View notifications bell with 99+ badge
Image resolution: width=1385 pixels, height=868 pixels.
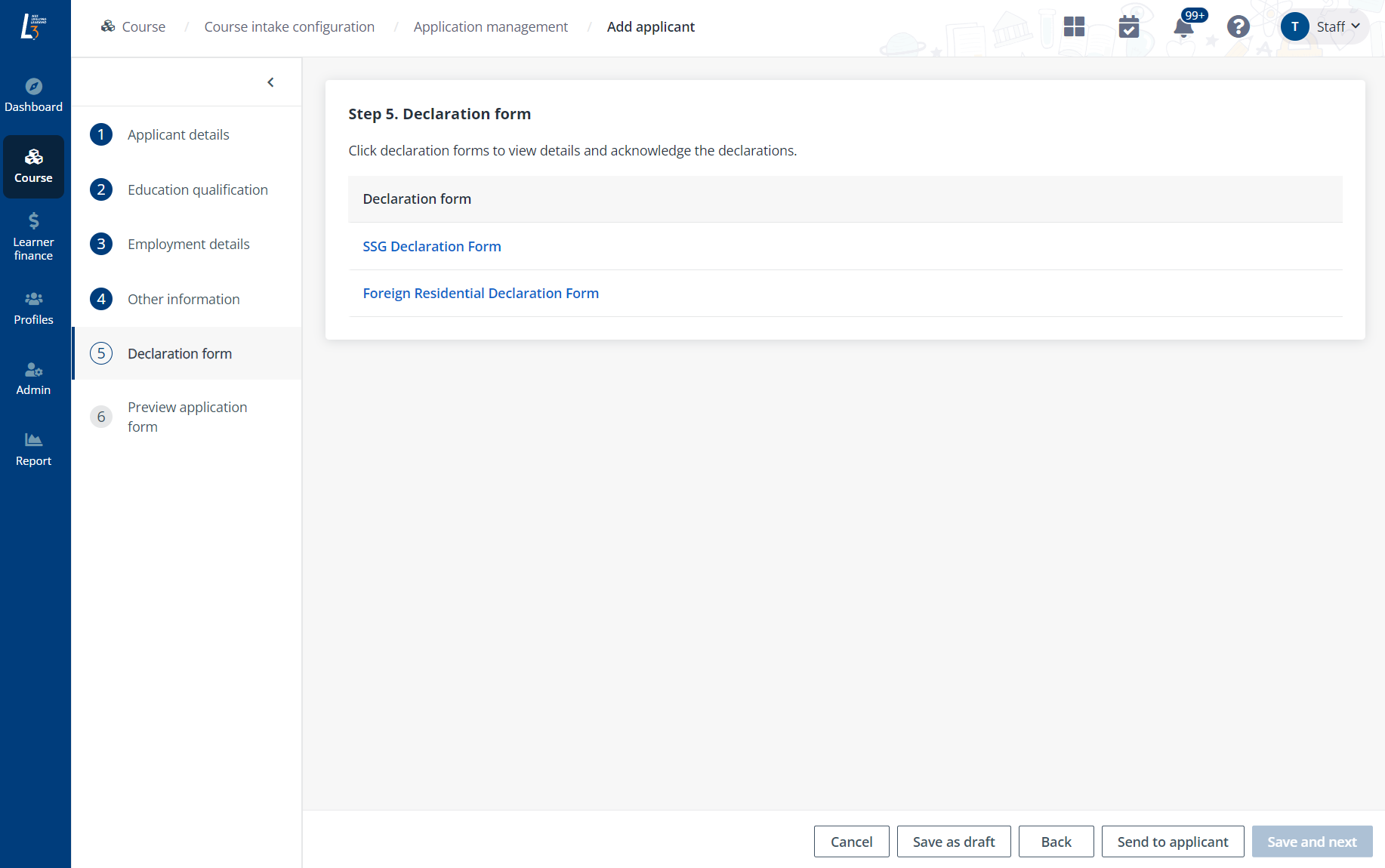click(x=1183, y=28)
